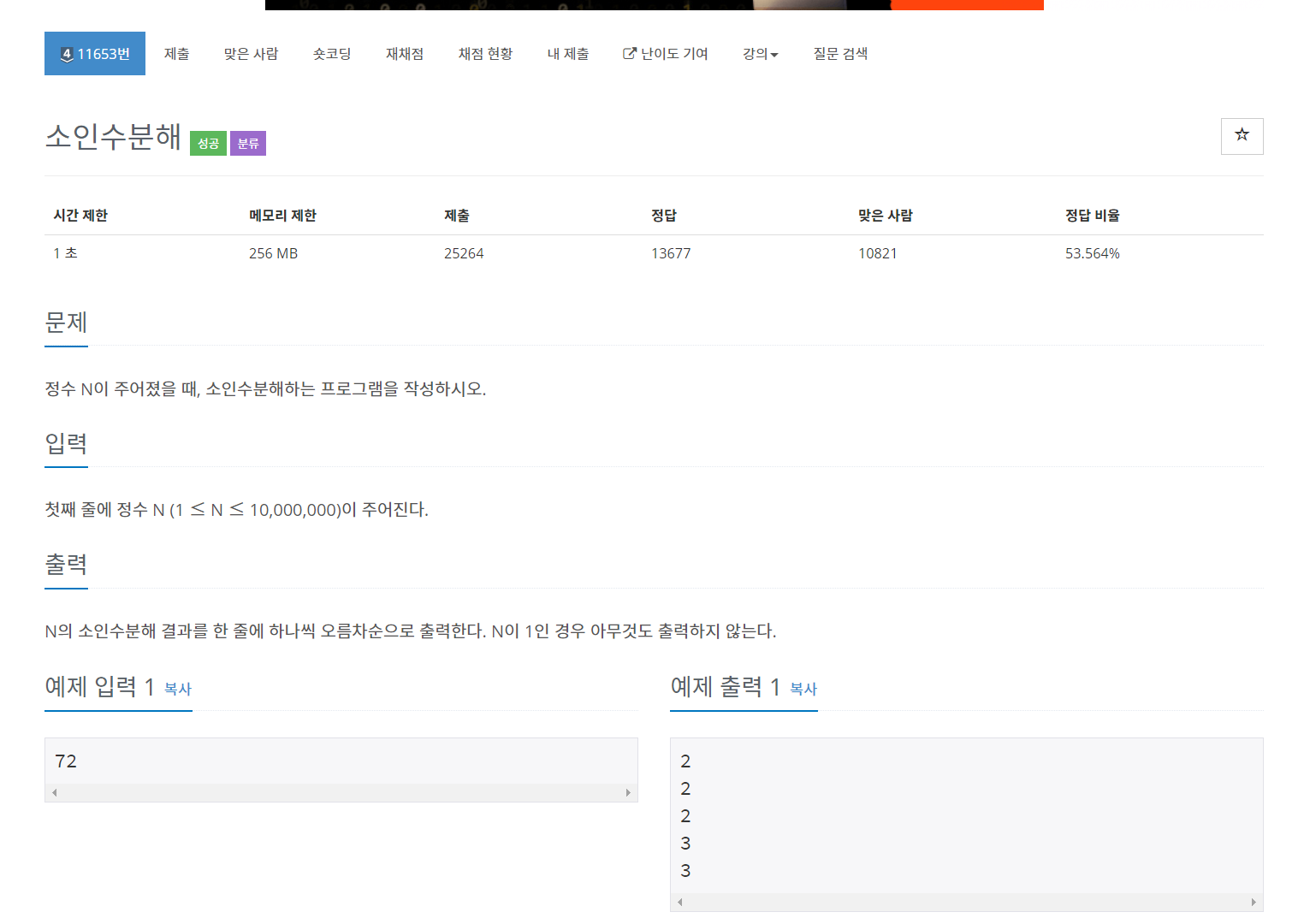Click the 시간 제한 column header
This screenshot has height=924, width=1298.
pyautogui.click(x=80, y=216)
